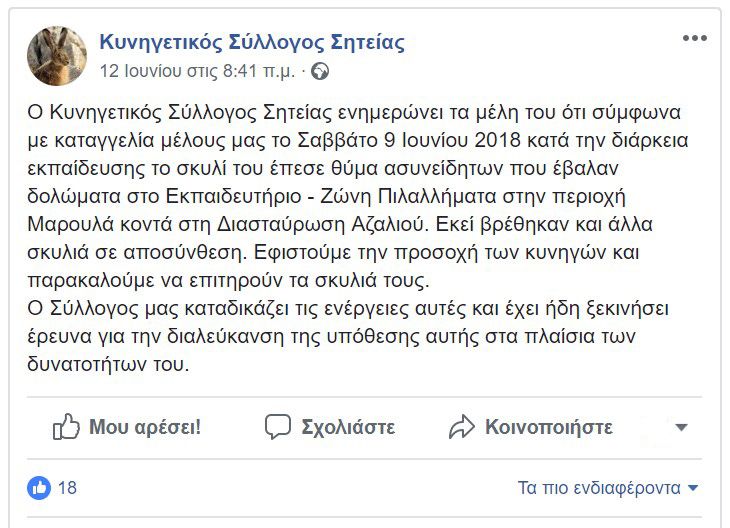730x528 pixels.
Task: Click the speech bubble comment icon
Action: tap(277, 427)
